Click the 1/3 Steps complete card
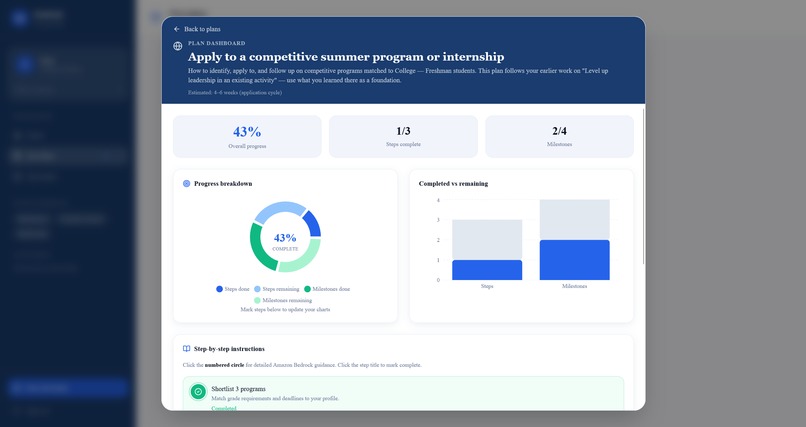The width and height of the screenshot is (806, 427). pyautogui.click(x=404, y=137)
